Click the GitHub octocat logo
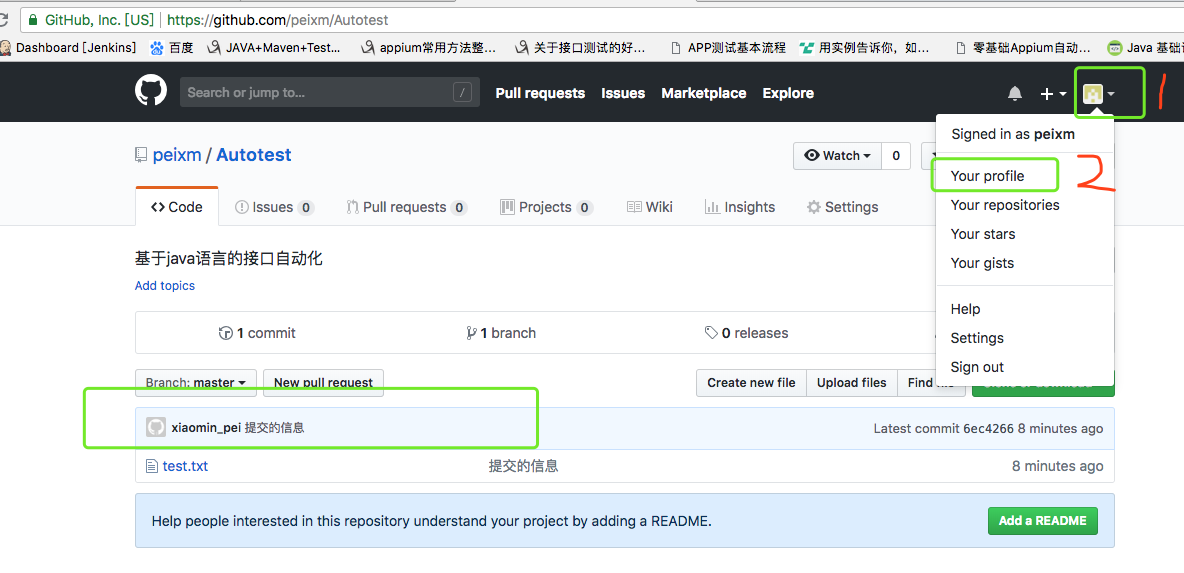Image resolution: width=1184 pixels, height=573 pixels. (150, 90)
